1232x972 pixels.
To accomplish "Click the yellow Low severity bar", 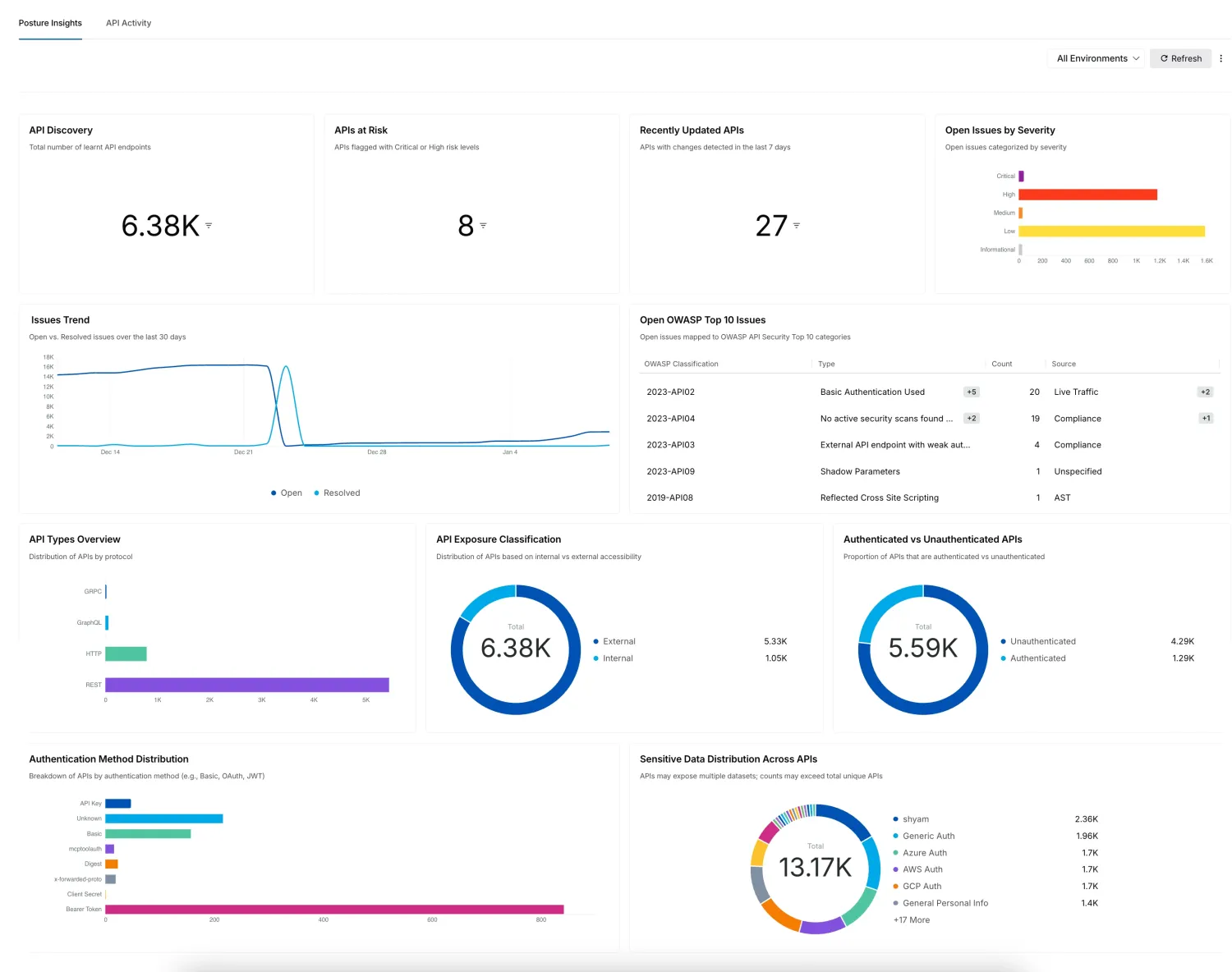I will click(x=1111, y=232).
